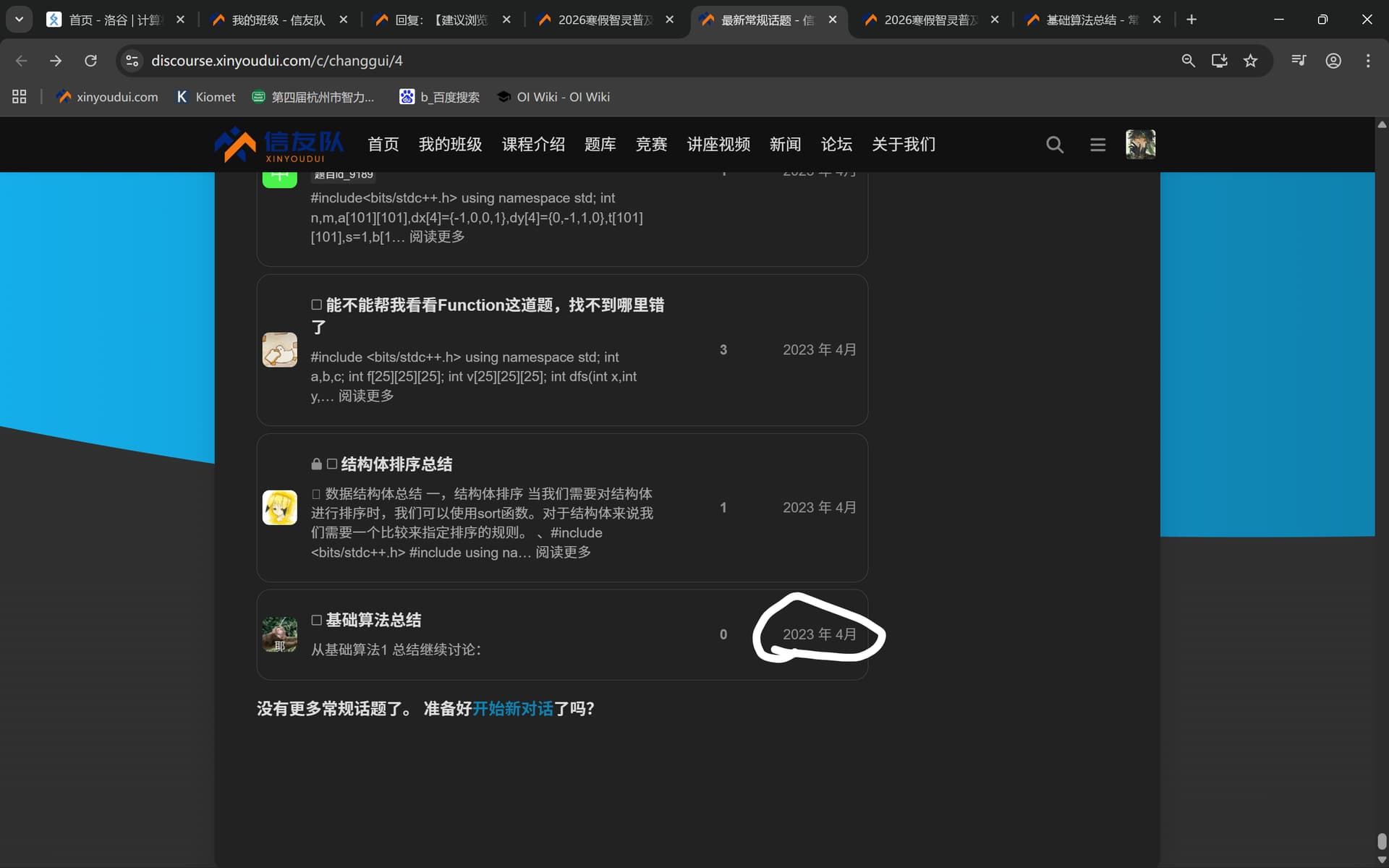This screenshot has height=868, width=1389.
Task: Navigate back using the browser back arrow
Action: 22,61
